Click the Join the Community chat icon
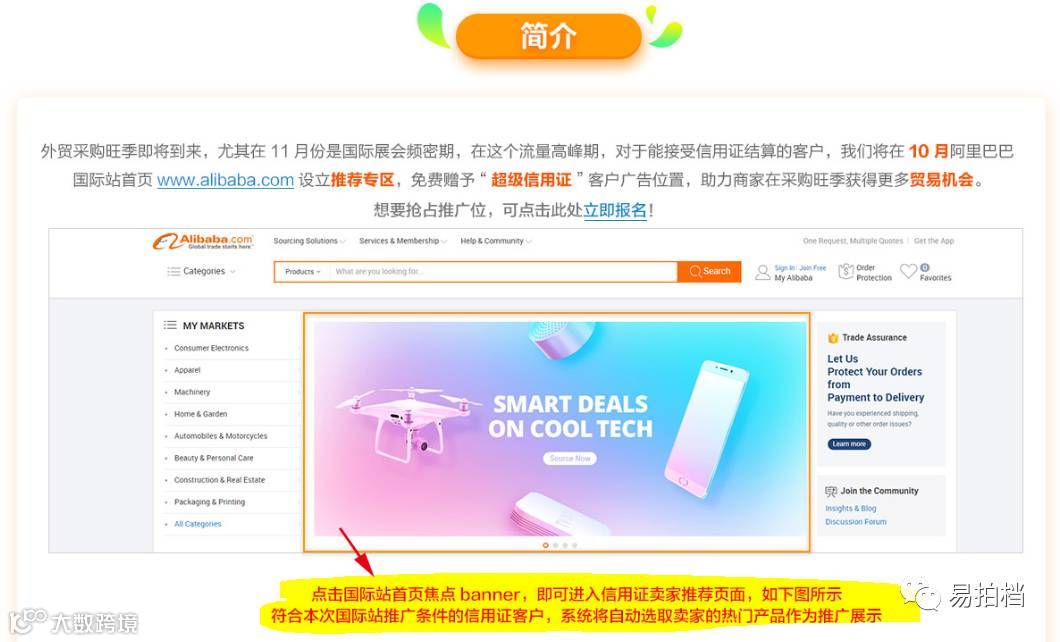1060x642 pixels. coord(831,491)
